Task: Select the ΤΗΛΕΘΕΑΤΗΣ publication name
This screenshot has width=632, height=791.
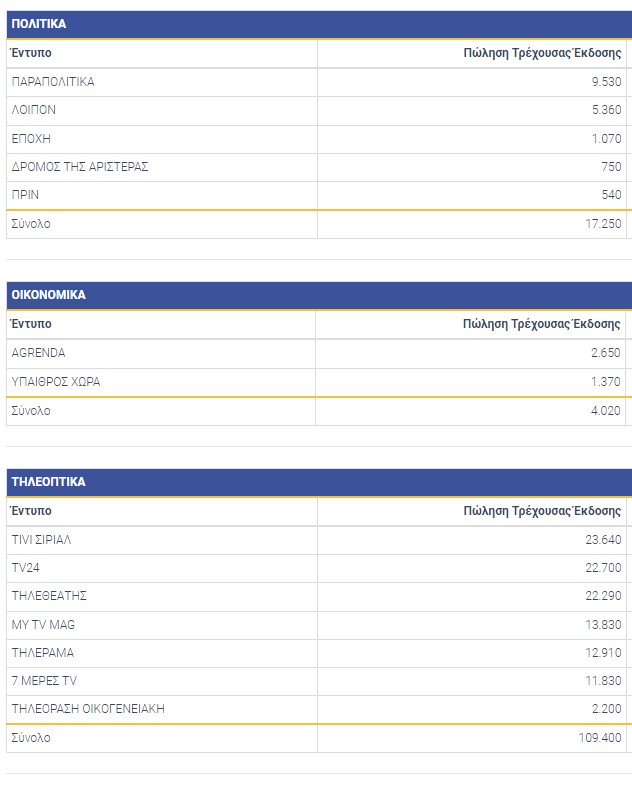Action: tap(49, 596)
